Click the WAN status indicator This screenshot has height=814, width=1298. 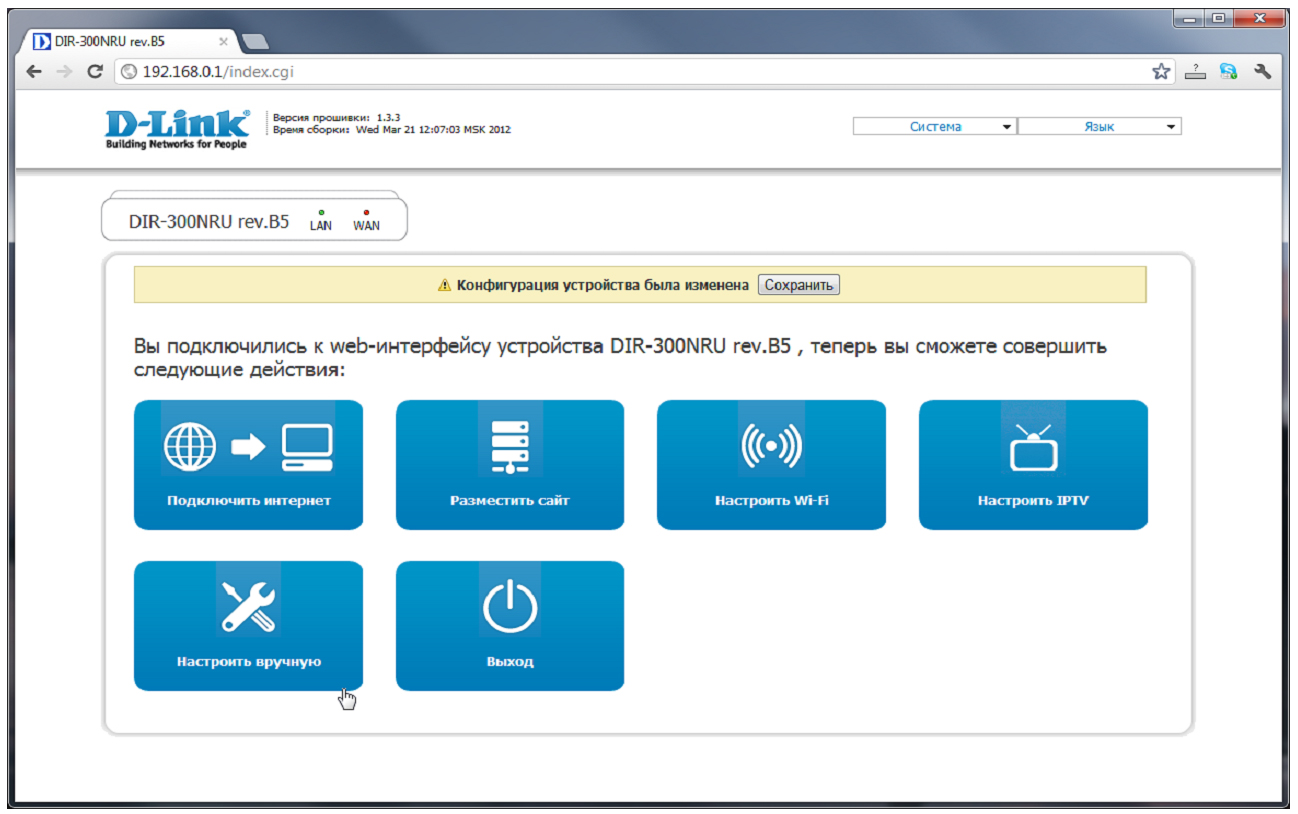366,220
